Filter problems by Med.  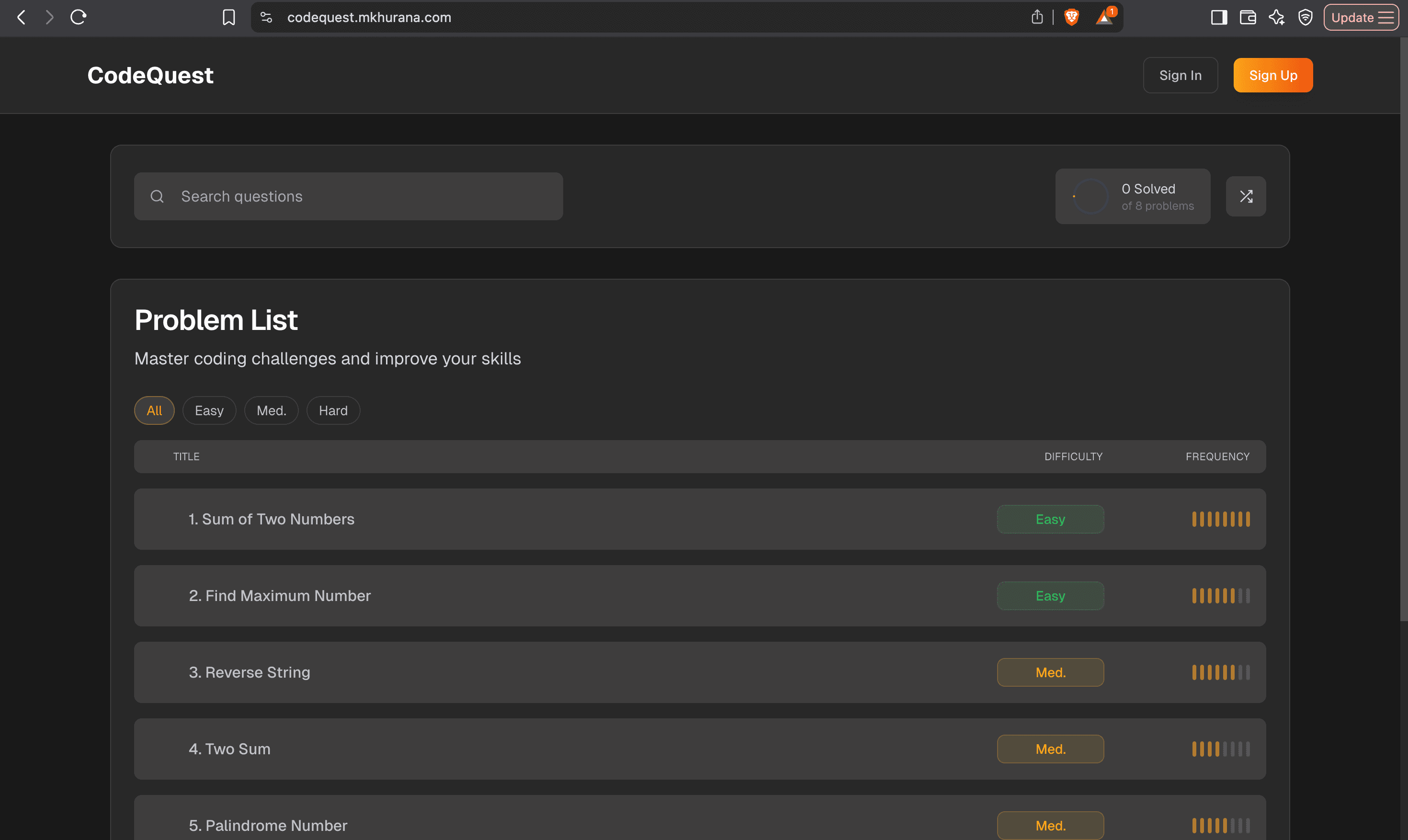(272, 410)
